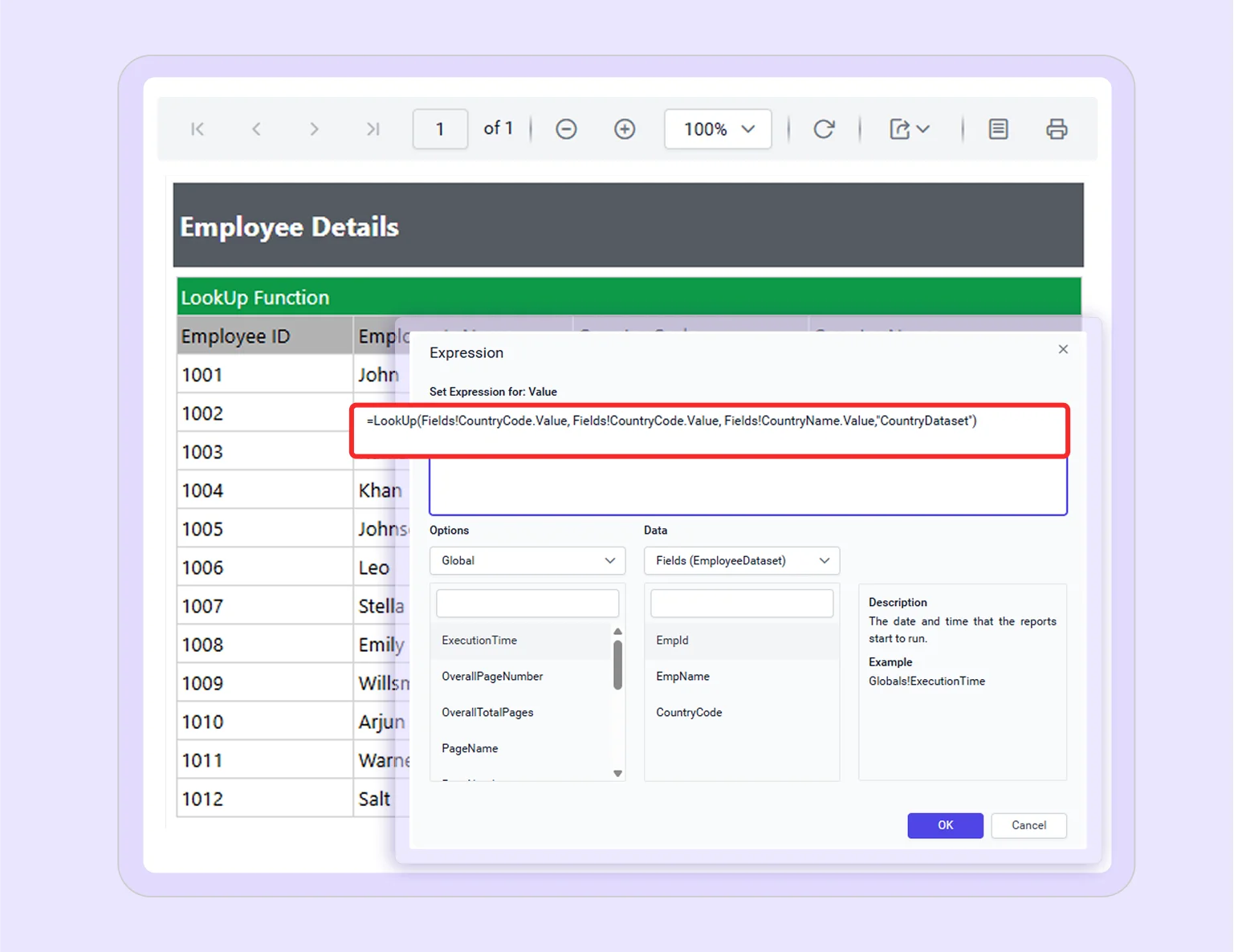Jump to the last page

pos(373,128)
